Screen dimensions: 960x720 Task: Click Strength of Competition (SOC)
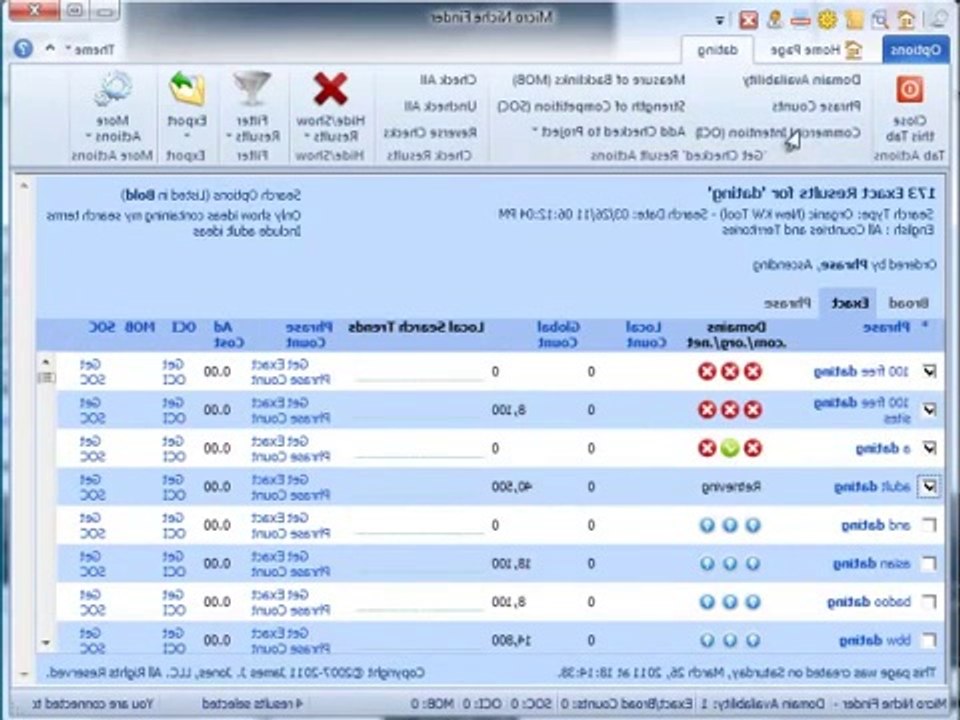591,106
